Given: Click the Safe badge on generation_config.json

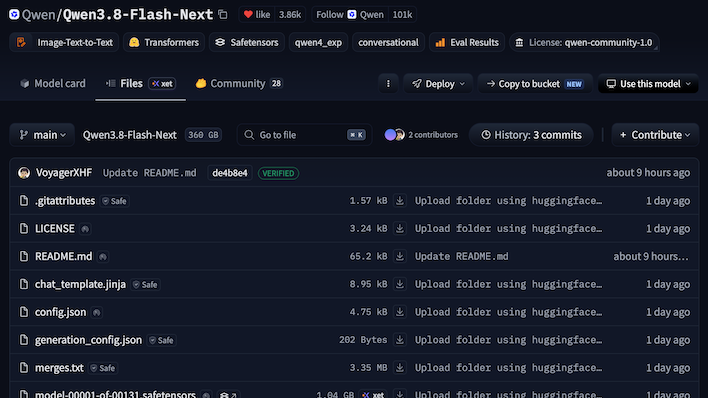Looking at the screenshot, I should pyautogui.click(x=161, y=341).
